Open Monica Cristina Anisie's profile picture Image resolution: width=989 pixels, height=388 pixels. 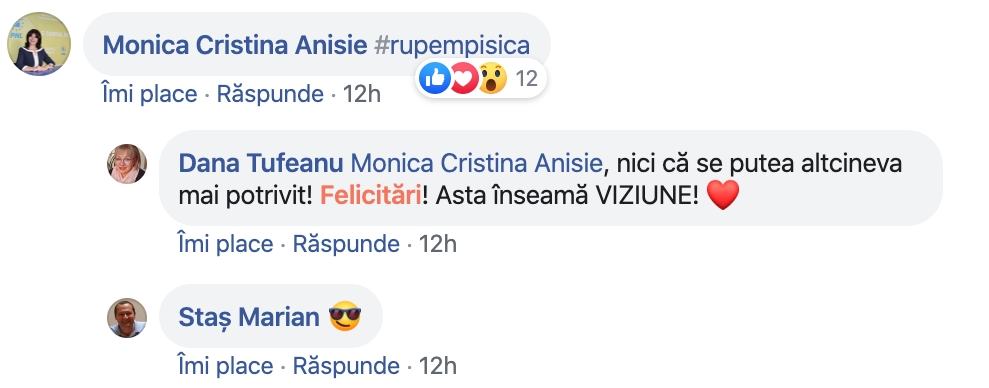click(39, 44)
